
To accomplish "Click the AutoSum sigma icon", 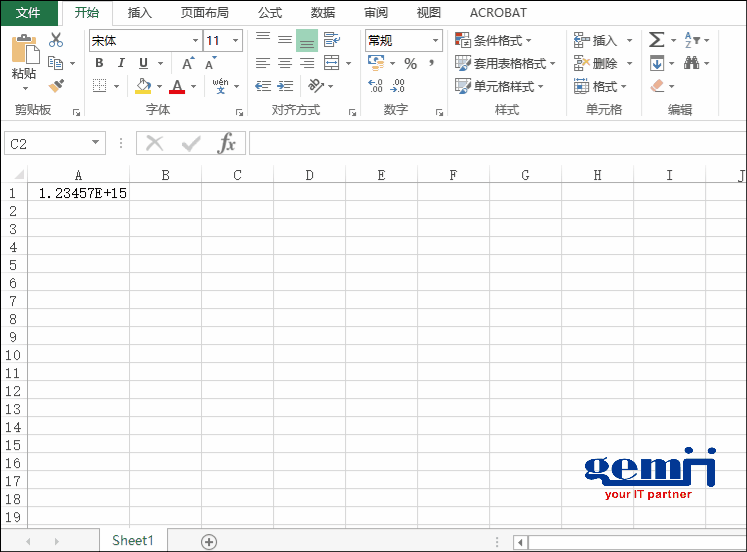I will [x=656, y=40].
